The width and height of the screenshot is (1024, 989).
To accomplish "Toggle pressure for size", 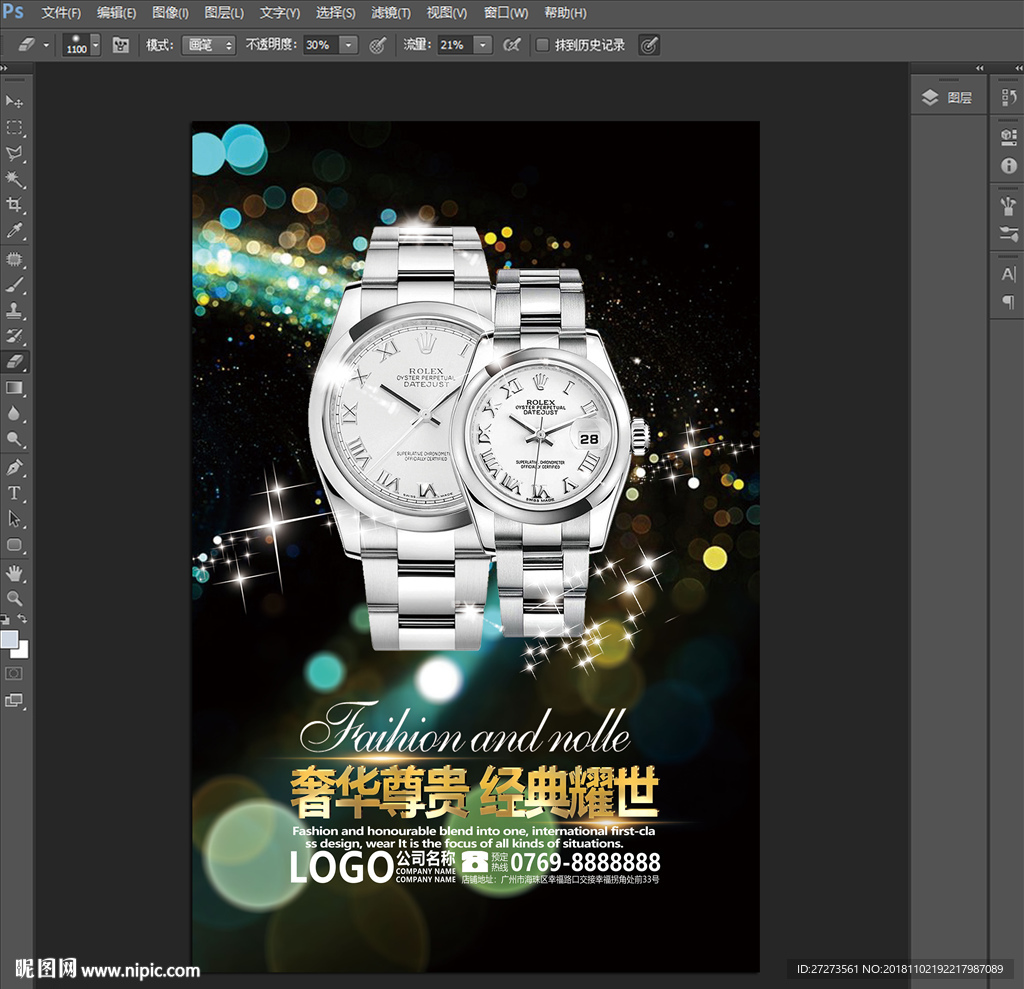I will (x=648, y=45).
